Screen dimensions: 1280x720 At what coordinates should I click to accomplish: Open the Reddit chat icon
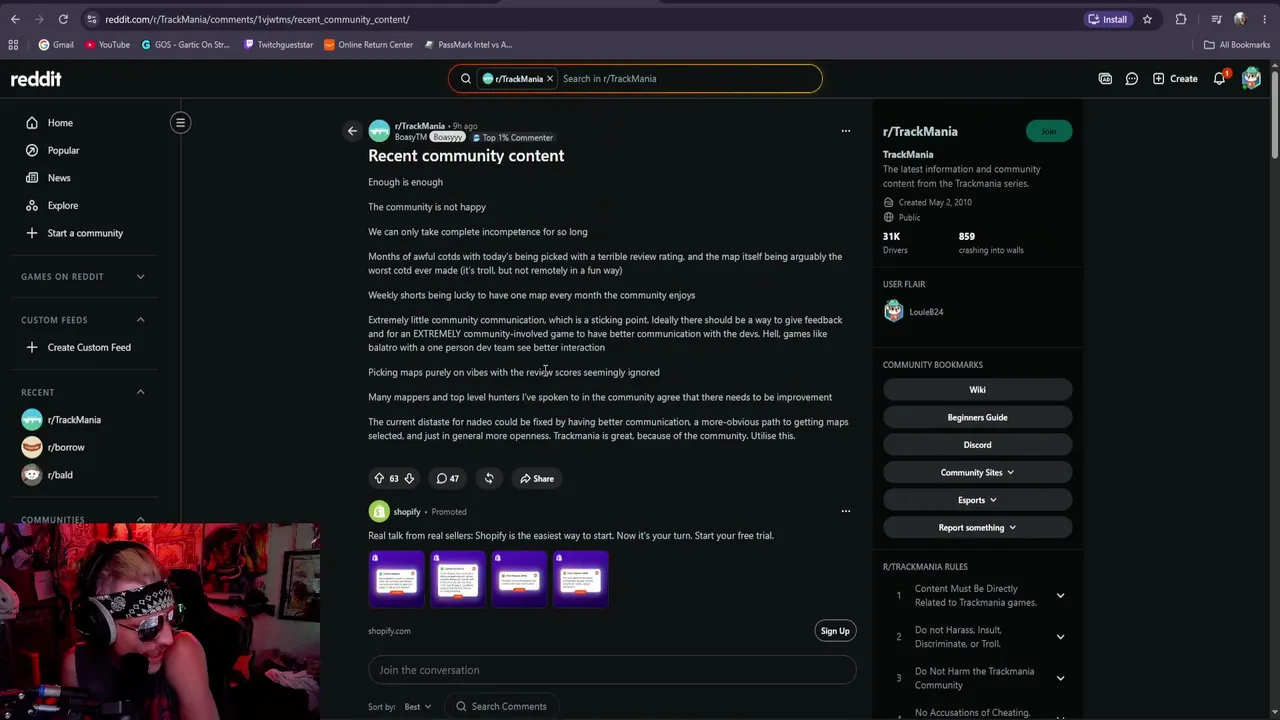1132,79
